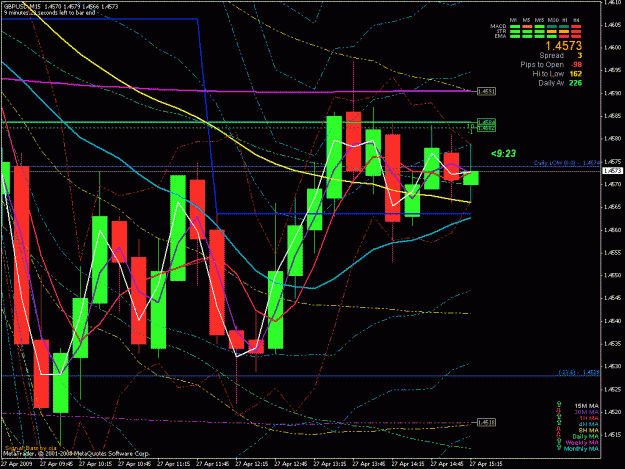Click the green <9:23 bar countdown timer
The height and width of the screenshot is (469, 625).
click(503, 153)
